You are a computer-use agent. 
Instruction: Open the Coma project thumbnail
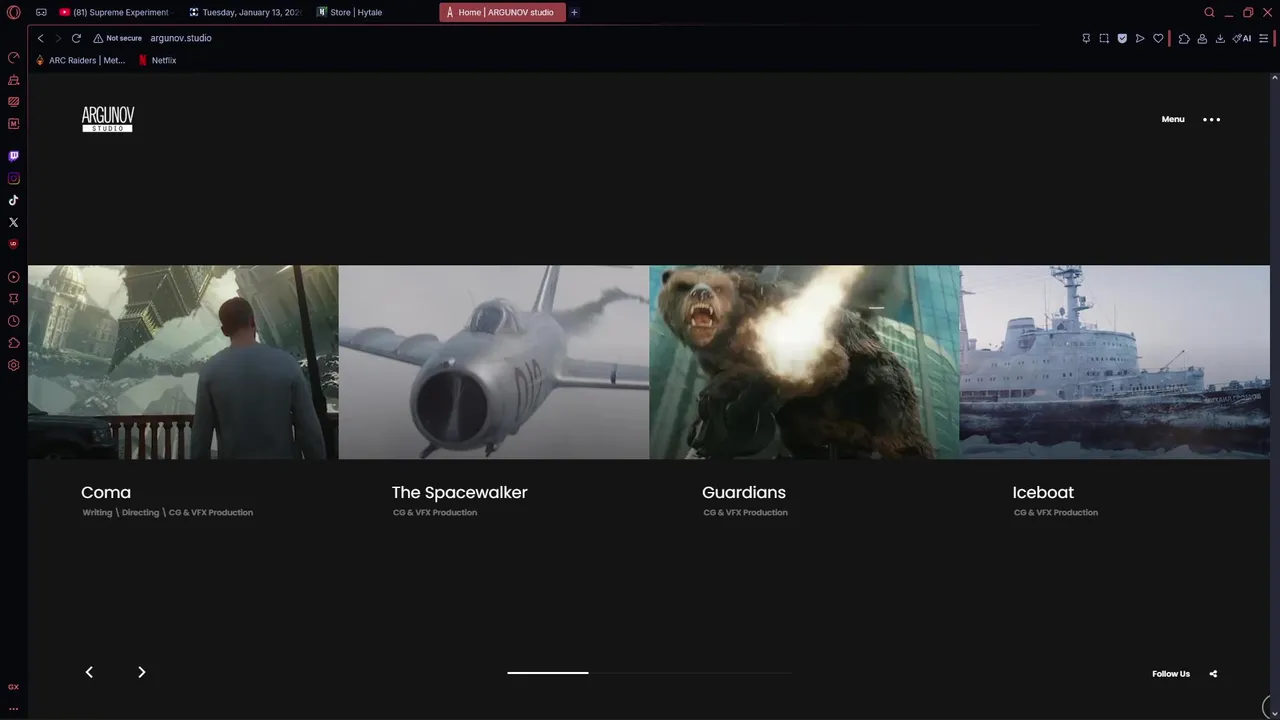pos(183,362)
